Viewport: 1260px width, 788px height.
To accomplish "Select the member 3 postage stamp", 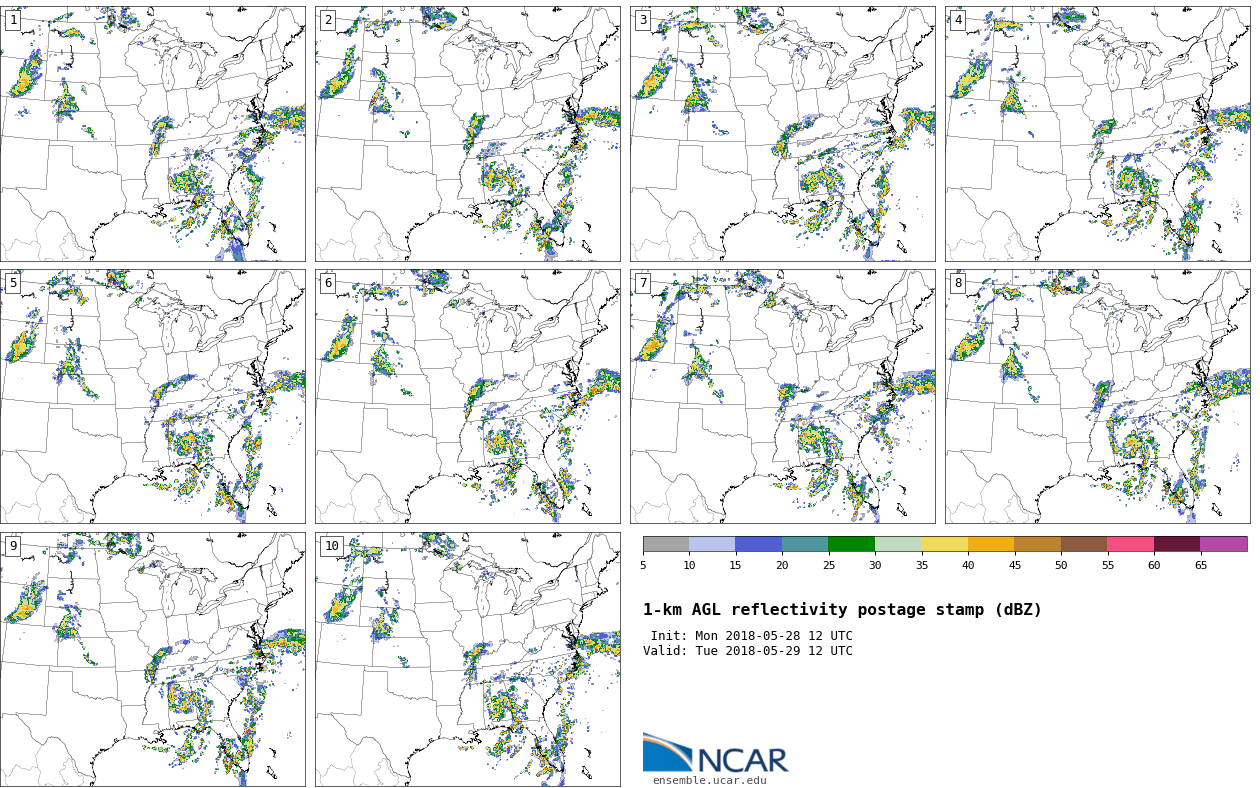I will (x=782, y=134).
